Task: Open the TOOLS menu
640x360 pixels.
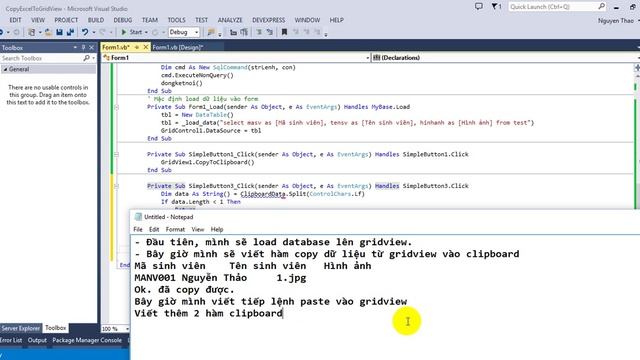Action: 176,20
